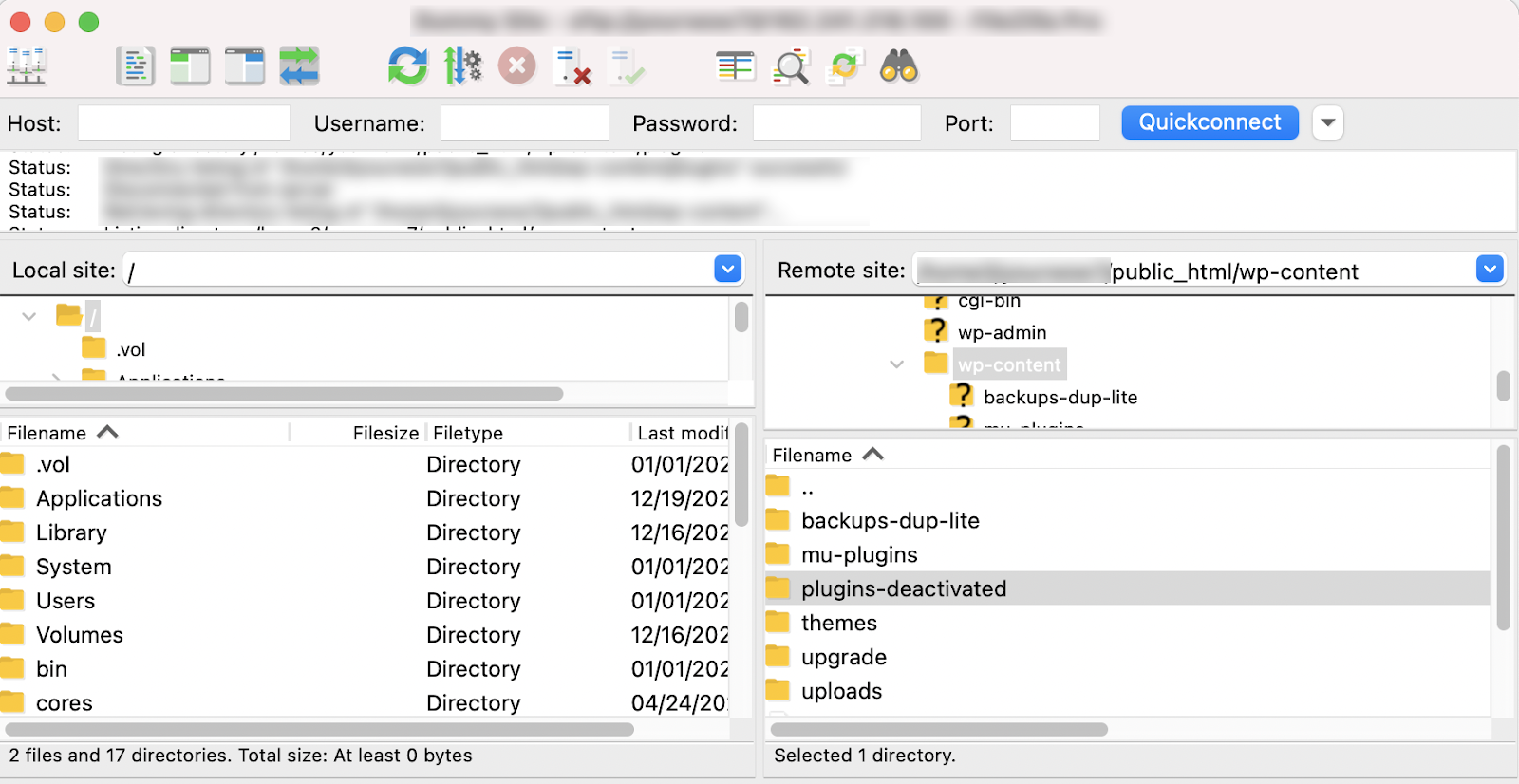
Task: Select System directory in local list
Action: 366,567
